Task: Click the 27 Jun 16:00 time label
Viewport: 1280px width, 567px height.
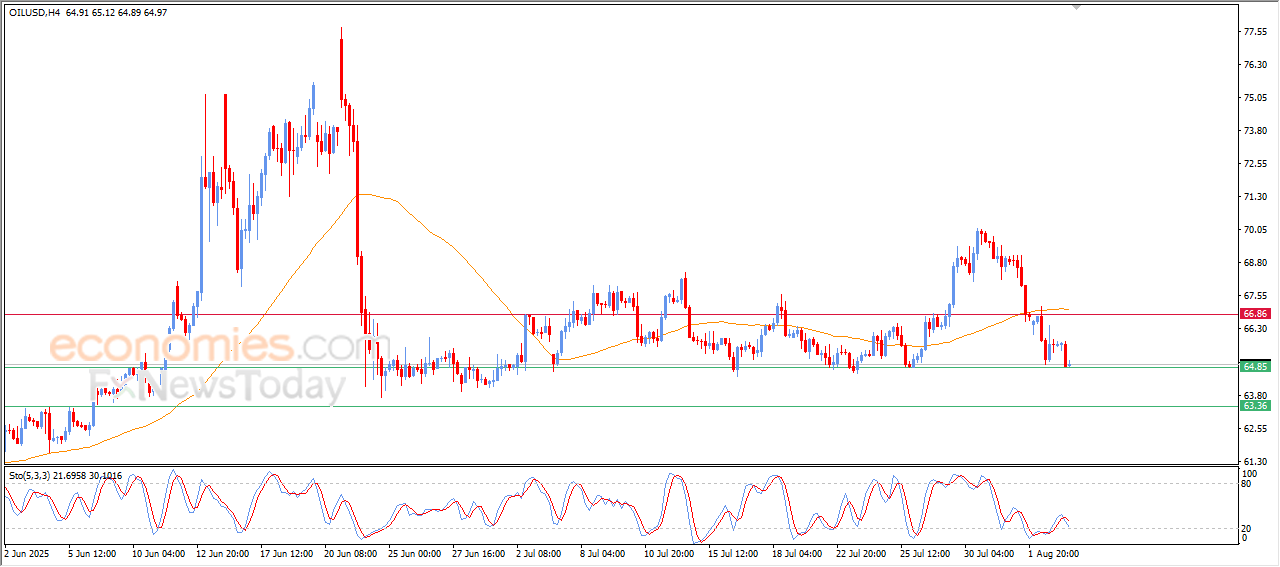Action: [x=478, y=552]
